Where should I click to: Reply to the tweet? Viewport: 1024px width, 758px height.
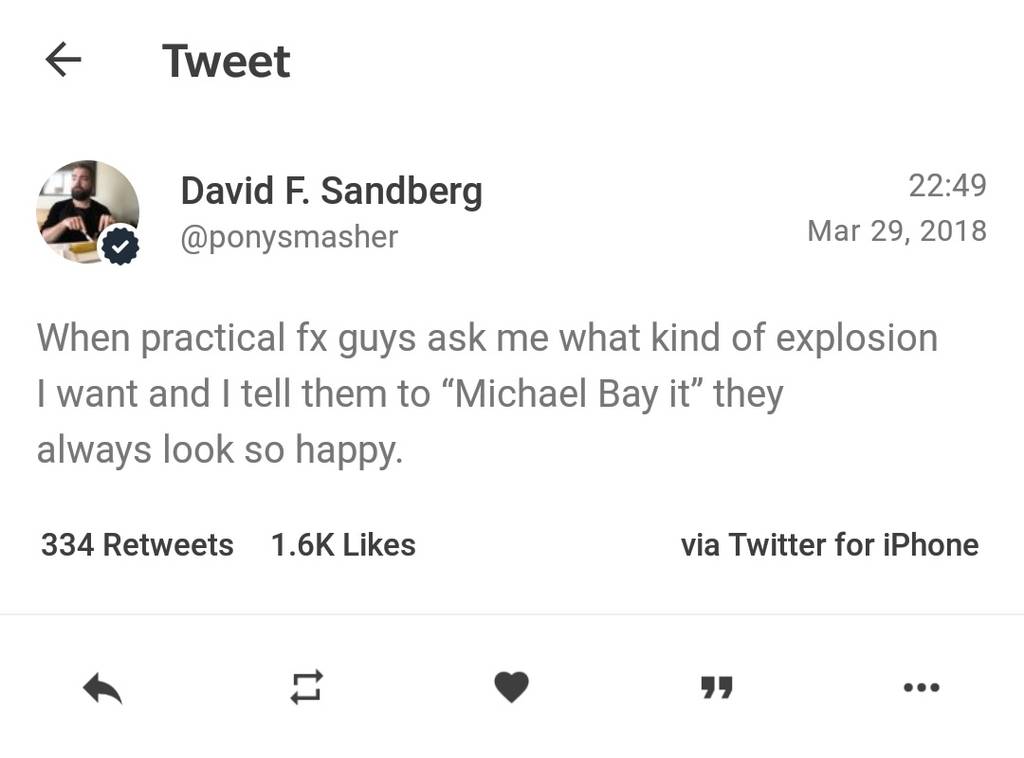click(102, 688)
